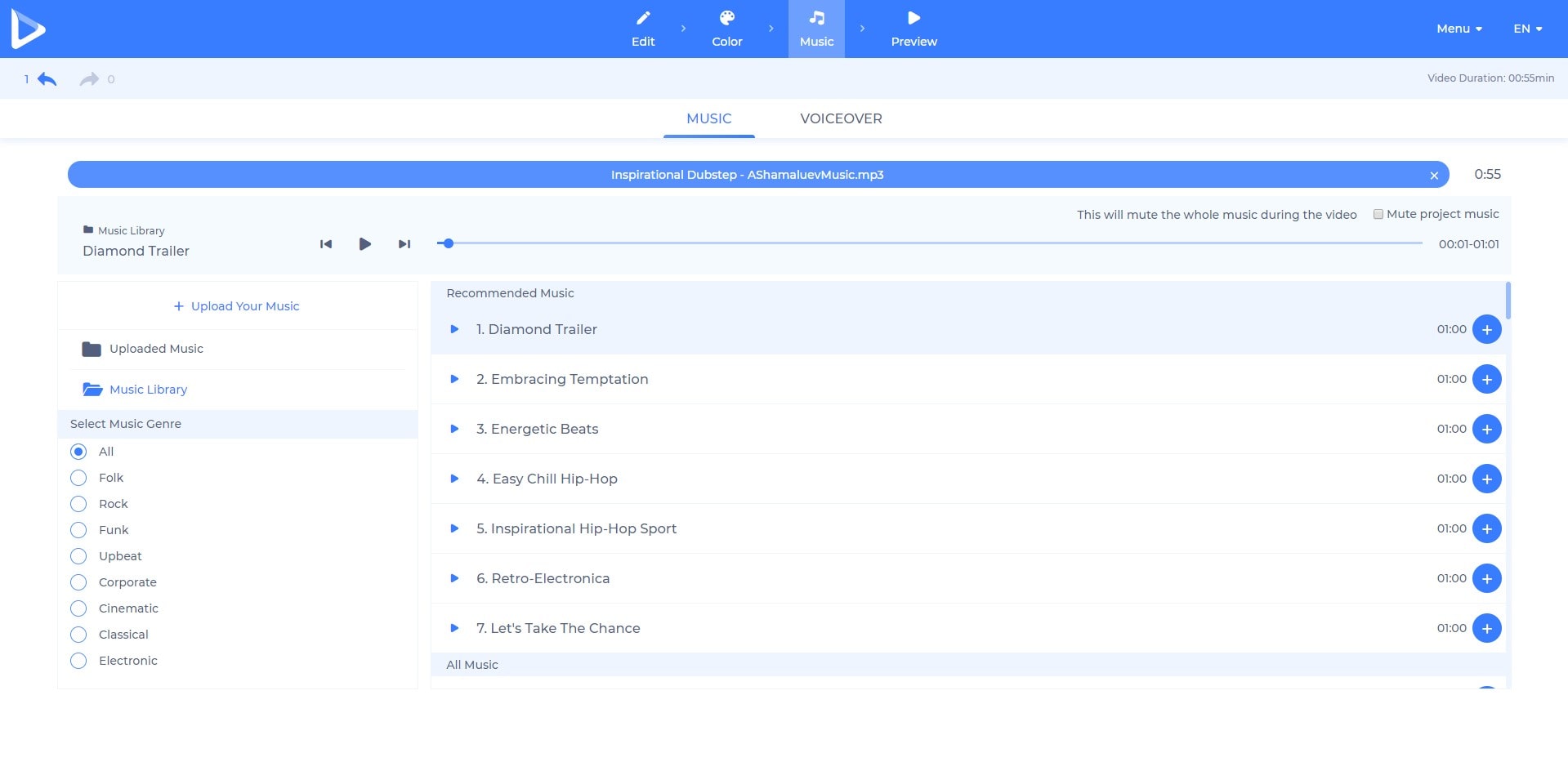Skip to next track in player
The image size is (1568, 762).
click(x=404, y=244)
